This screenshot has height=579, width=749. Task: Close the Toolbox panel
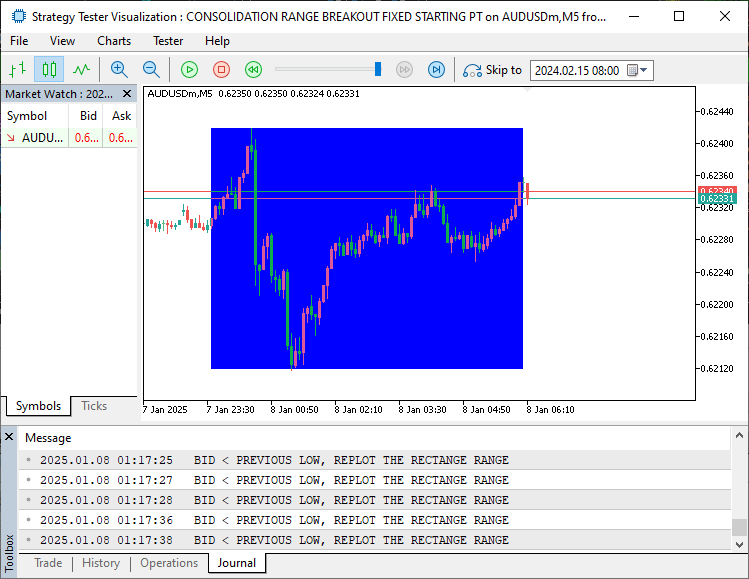[x=9, y=437]
